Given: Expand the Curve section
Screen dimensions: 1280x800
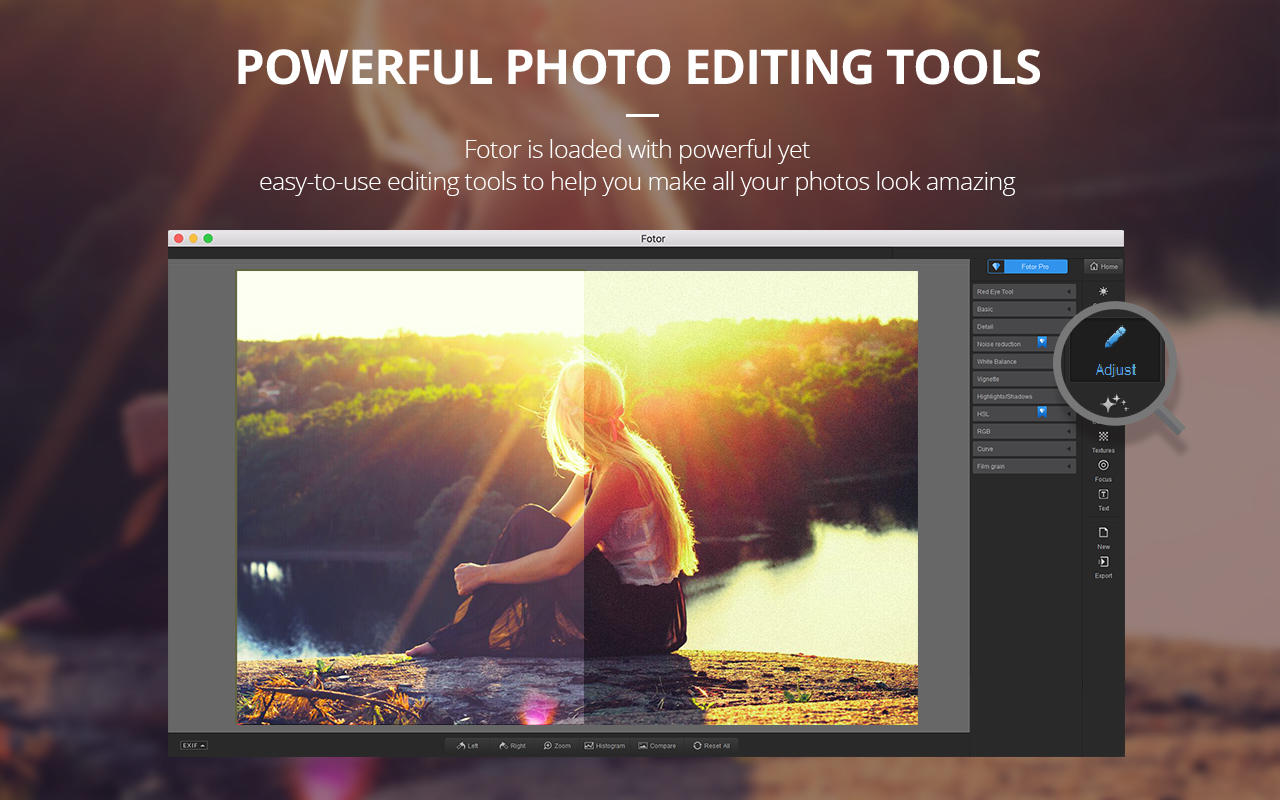Looking at the screenshot, I should click(1023, 449).
